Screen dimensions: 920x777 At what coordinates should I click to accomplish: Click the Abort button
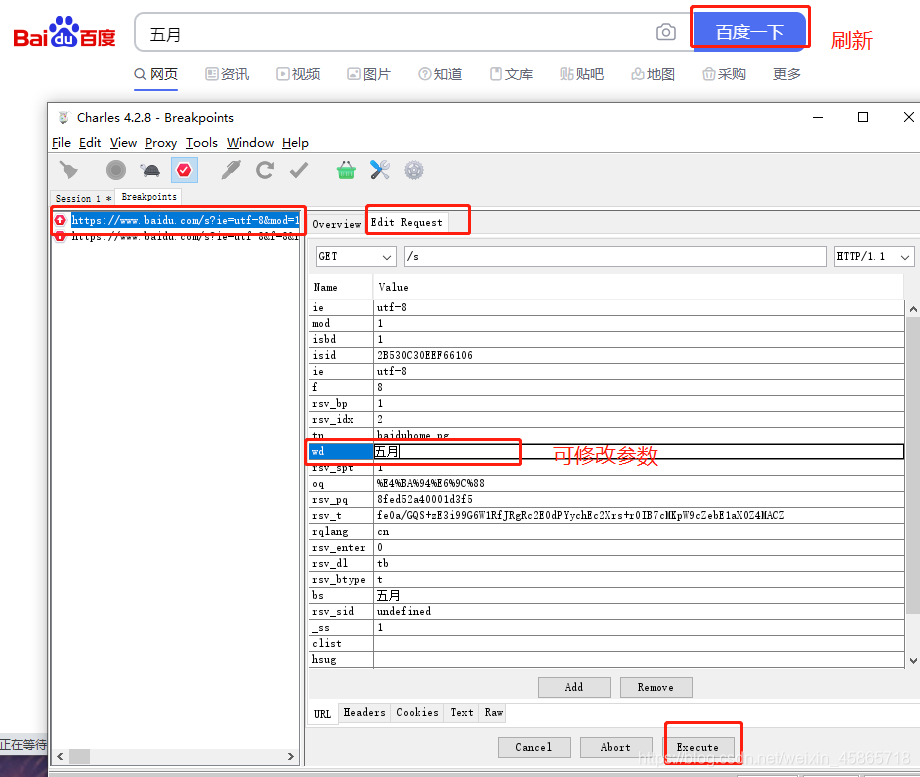616,747
